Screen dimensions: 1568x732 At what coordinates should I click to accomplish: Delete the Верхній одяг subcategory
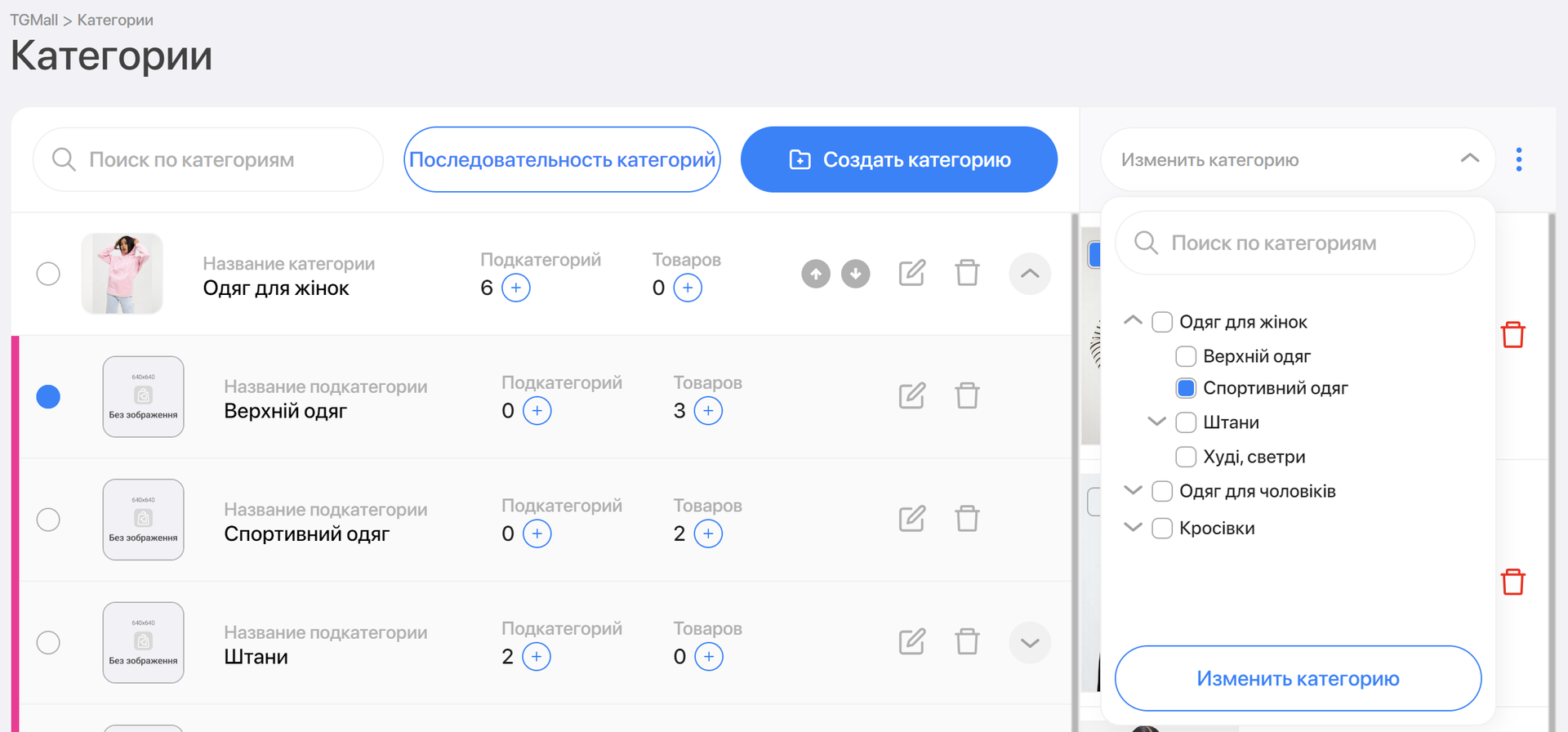click(967, 396)
